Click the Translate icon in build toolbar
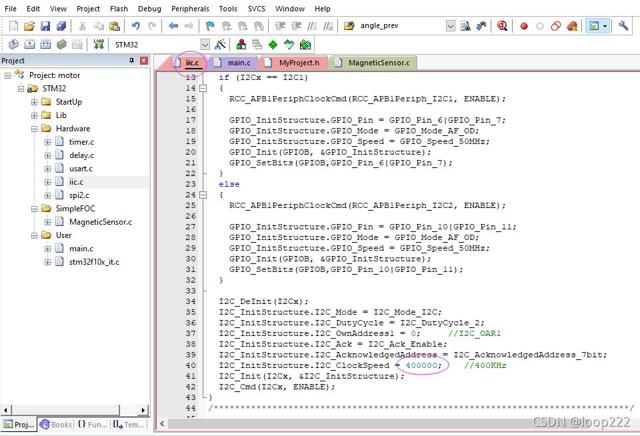This screenshot has width=640, height=436. (x=13, y=44)
